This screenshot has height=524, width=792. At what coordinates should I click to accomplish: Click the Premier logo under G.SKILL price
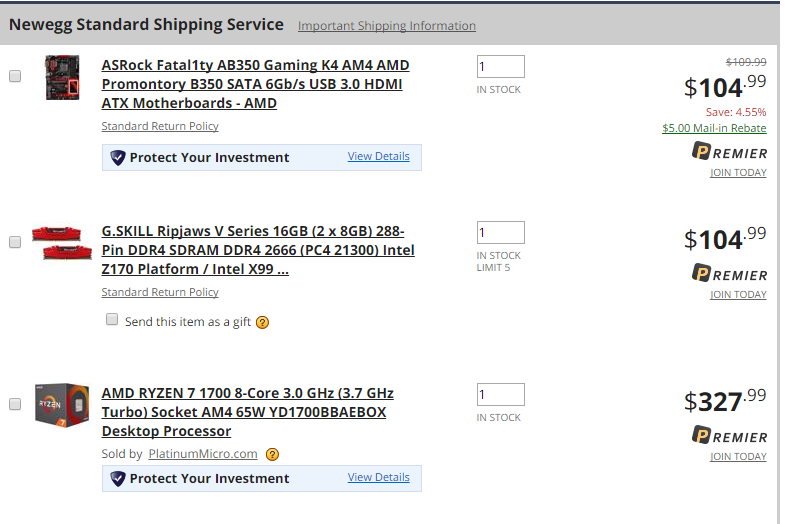tap(730, 273)
